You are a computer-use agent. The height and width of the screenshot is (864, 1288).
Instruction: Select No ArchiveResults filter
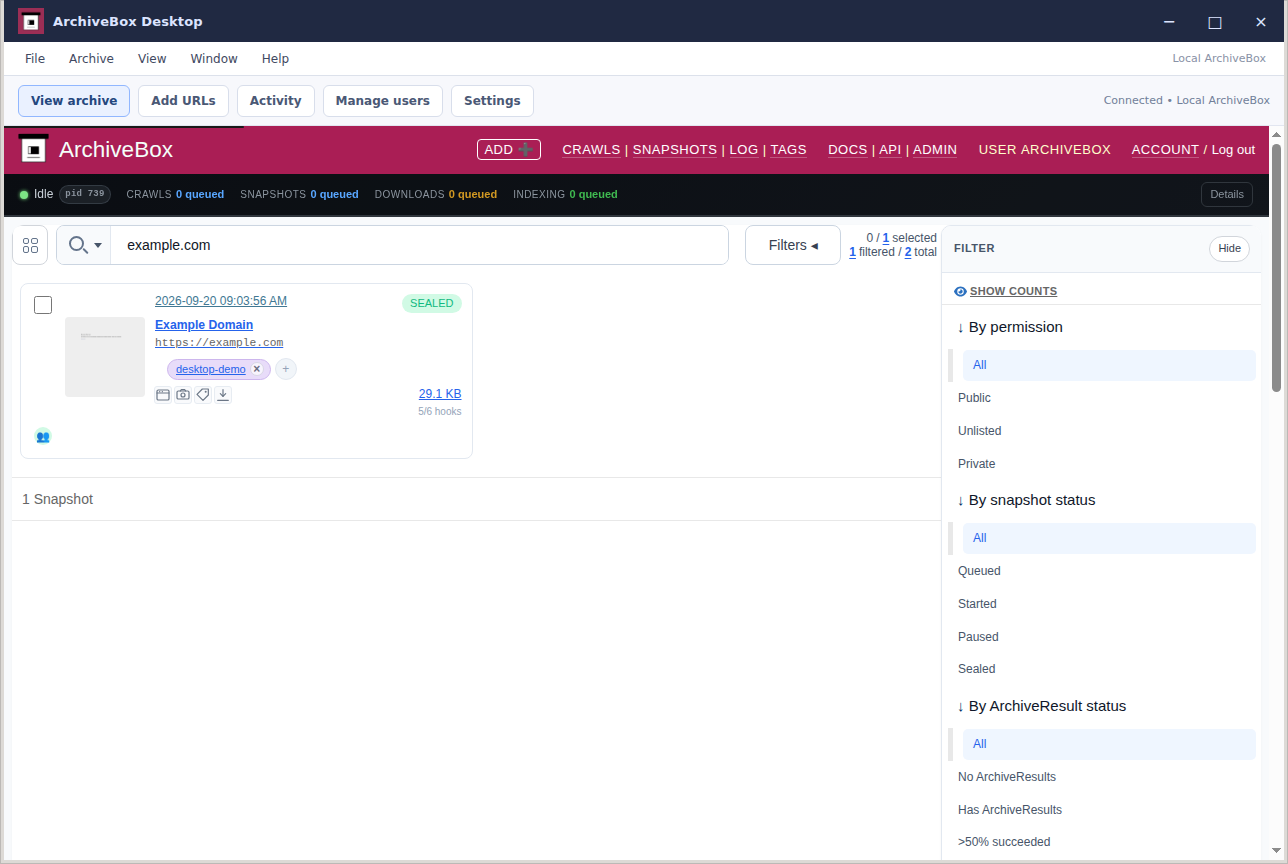coord(1006,777)
